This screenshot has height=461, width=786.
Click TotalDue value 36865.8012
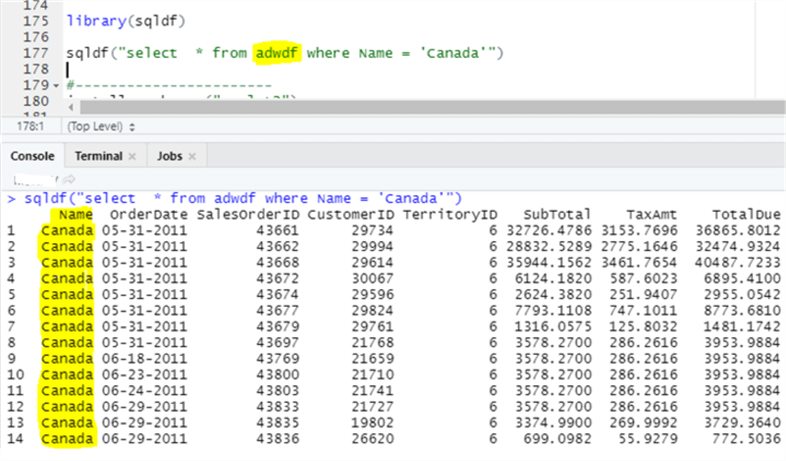(738, 230)
